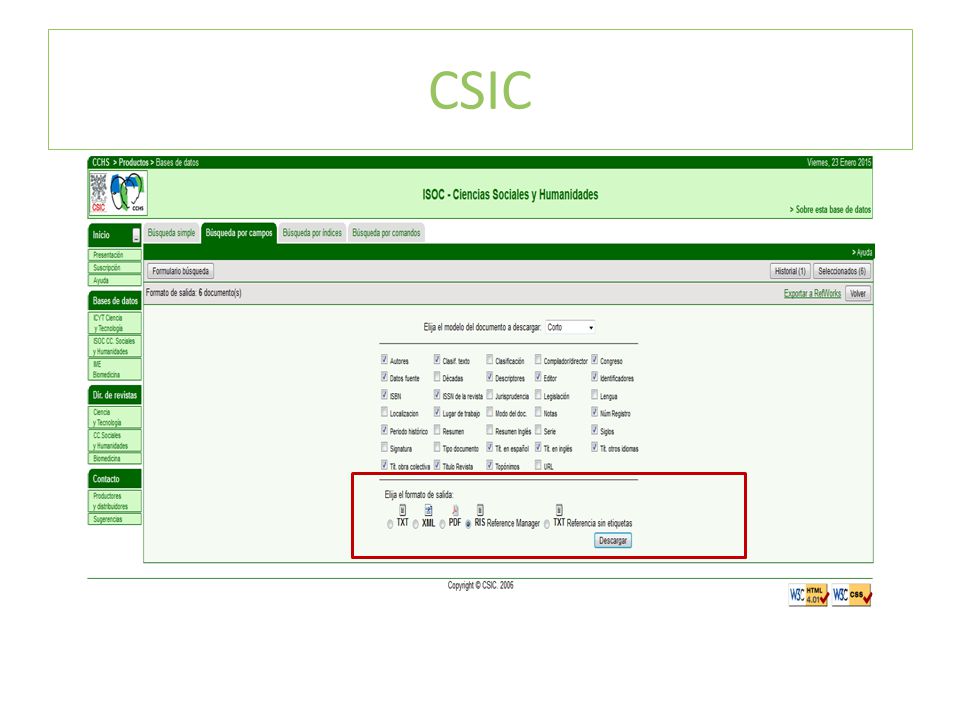Uncheck the Autores checkbox

pyautogui.click(x=384, y=359)
